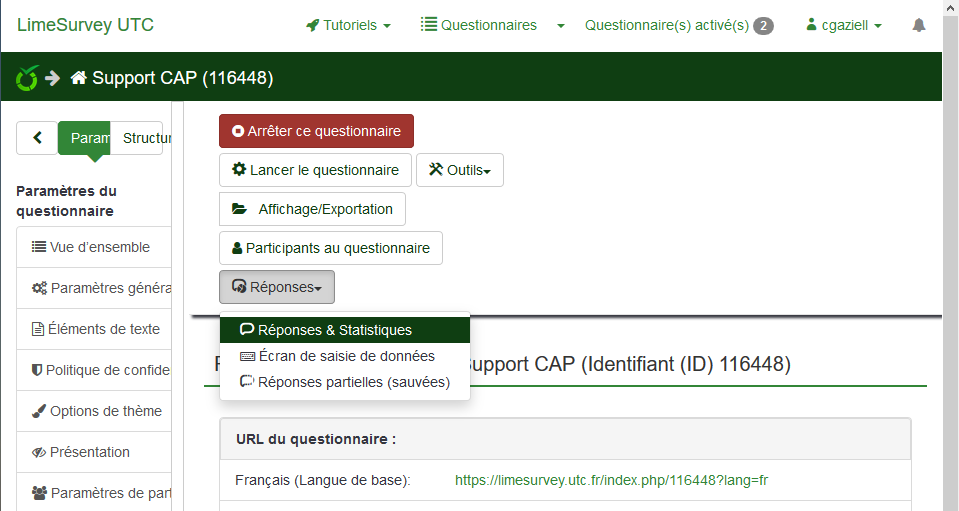Expand the caret next to Questionnaires
This screenshot has width=959, height=511.
click(561, 25)
